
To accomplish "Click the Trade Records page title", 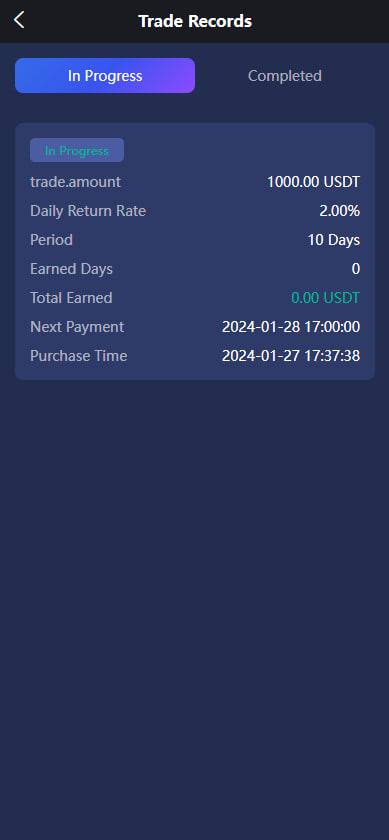I will coord(195,21).
